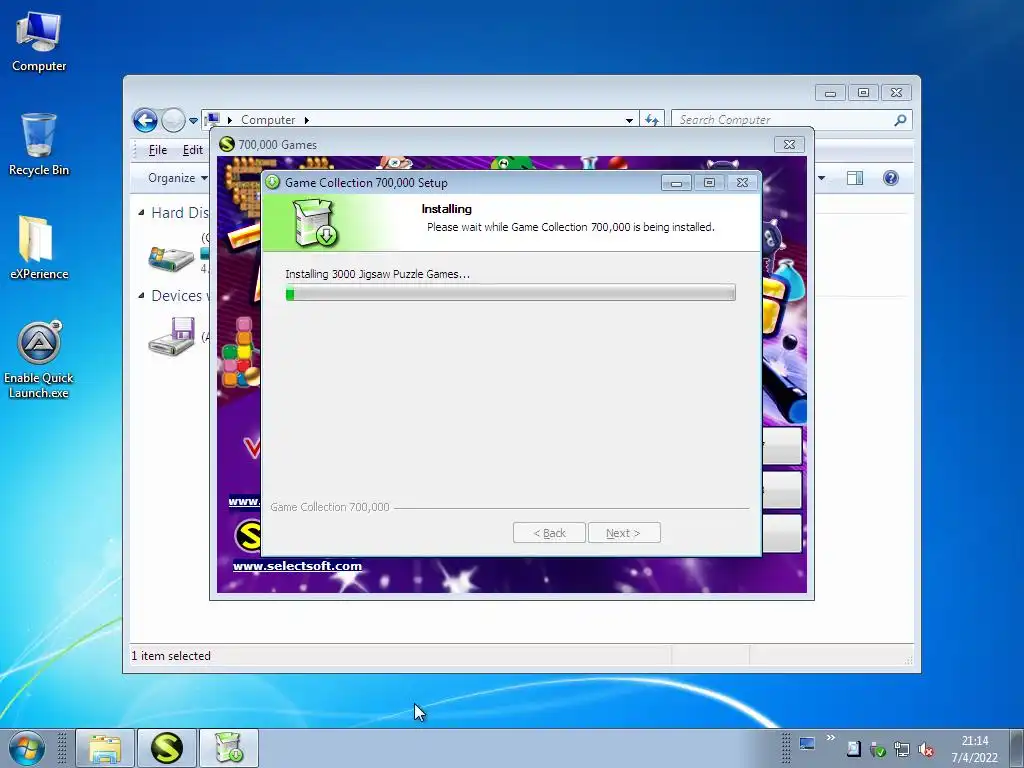Open Explorer help icon

(891, 178)
